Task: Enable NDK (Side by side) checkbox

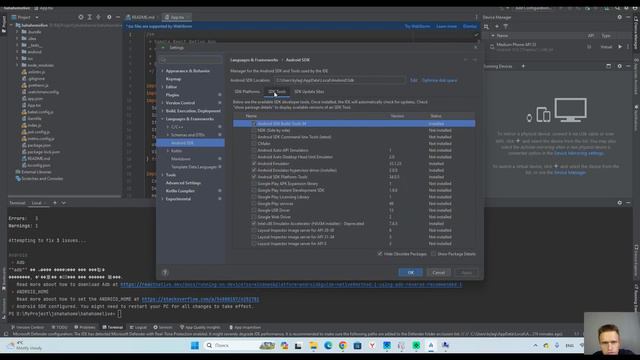Action: 254,130
